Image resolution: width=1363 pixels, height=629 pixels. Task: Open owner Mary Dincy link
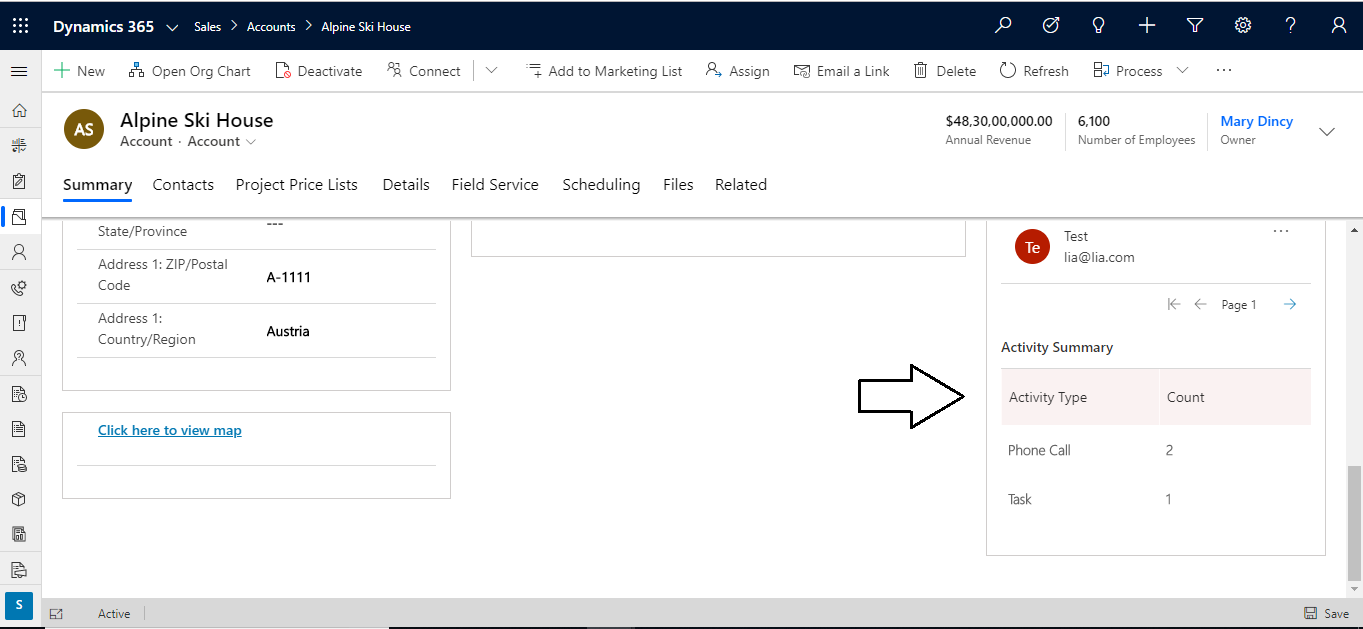(1256, 121)
